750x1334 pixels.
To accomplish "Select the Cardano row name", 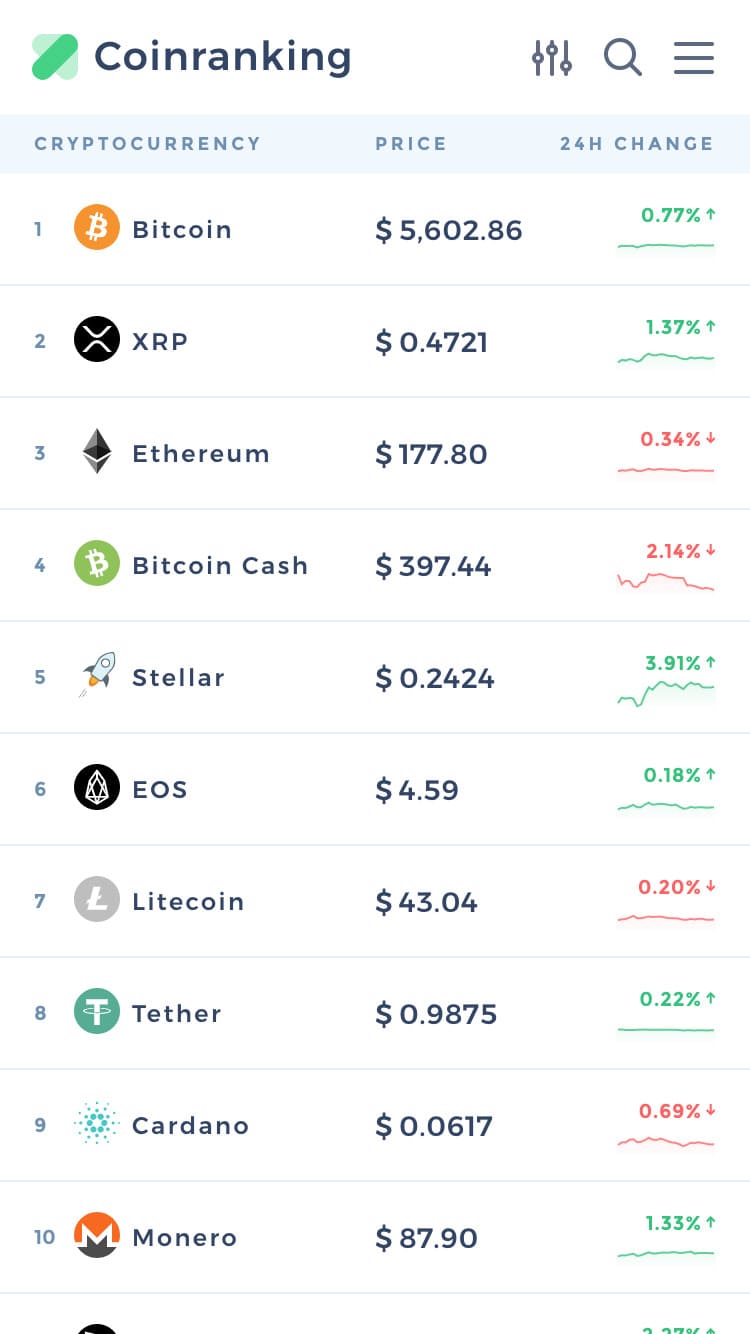I will point(190,1125).
